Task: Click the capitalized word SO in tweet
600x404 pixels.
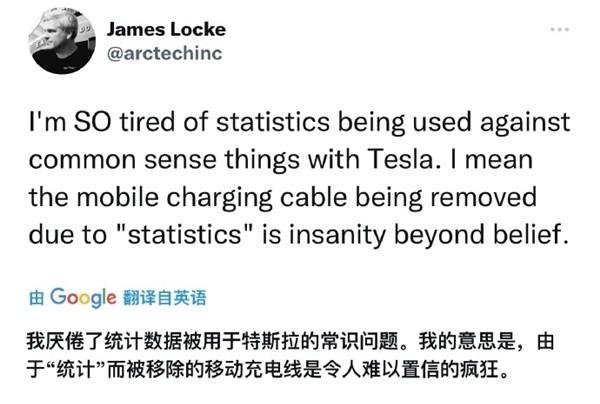Action: [x=92, y=122]
